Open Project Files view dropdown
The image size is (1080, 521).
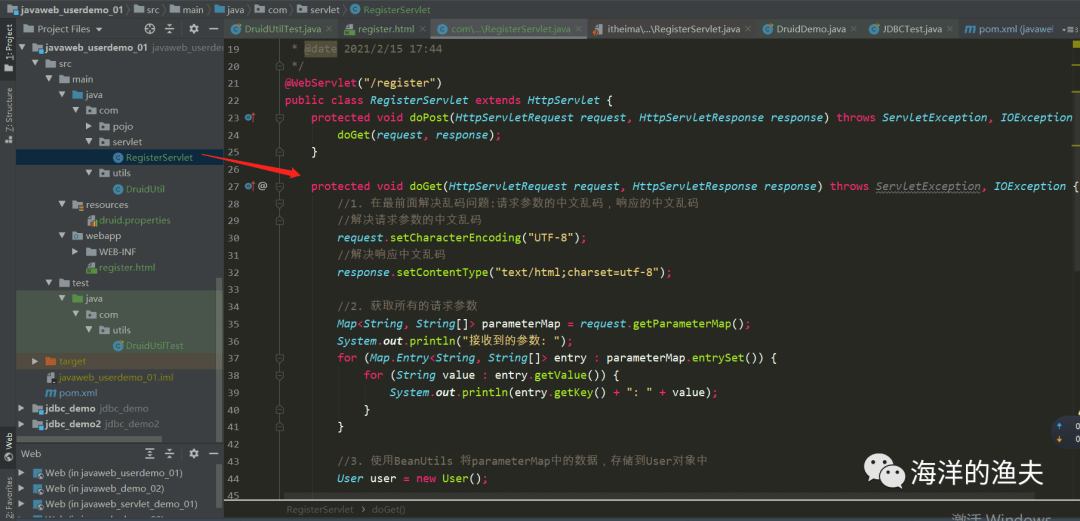coord(98,30)
